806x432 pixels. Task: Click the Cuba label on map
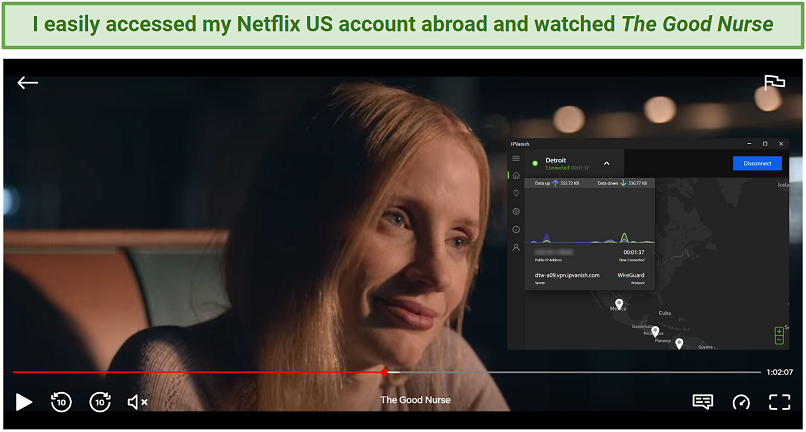[x=665, y=313]
